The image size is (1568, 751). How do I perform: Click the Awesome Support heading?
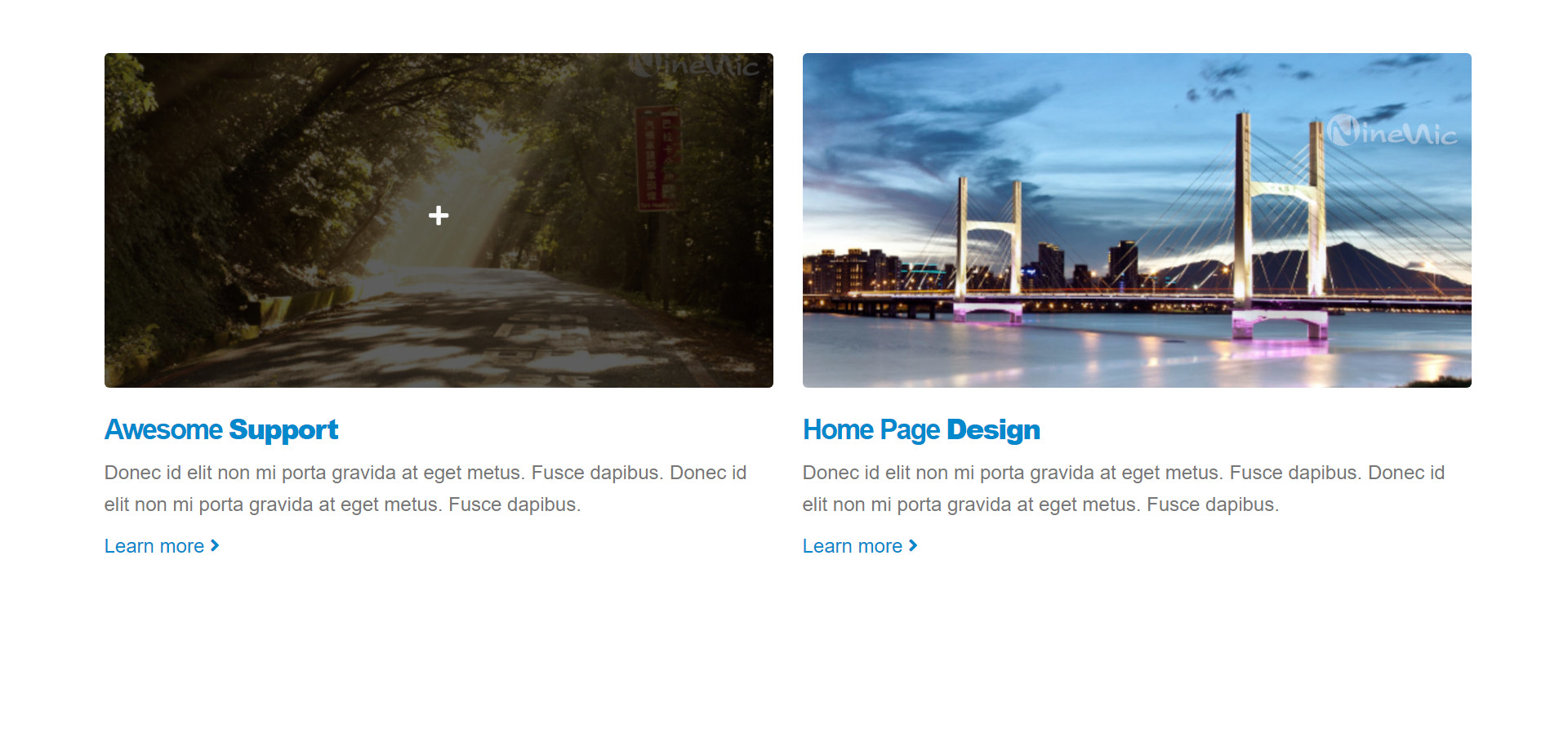[221, 430]
